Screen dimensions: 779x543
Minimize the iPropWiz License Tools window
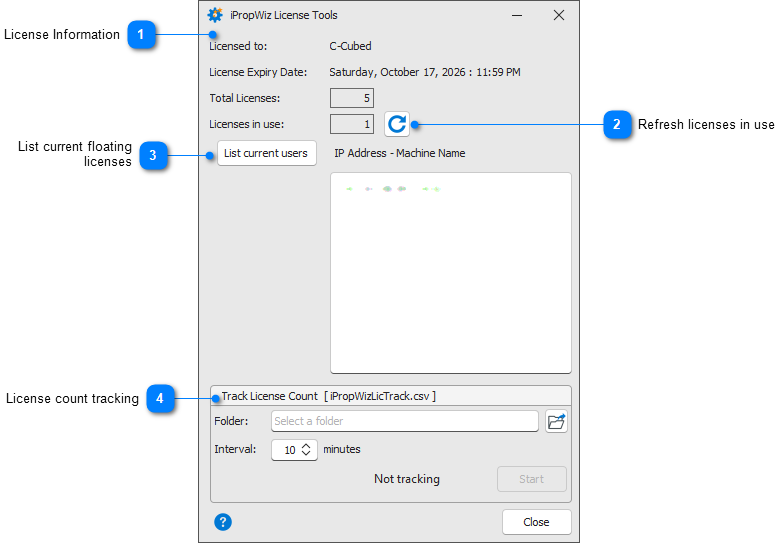(x=517, y=15)
